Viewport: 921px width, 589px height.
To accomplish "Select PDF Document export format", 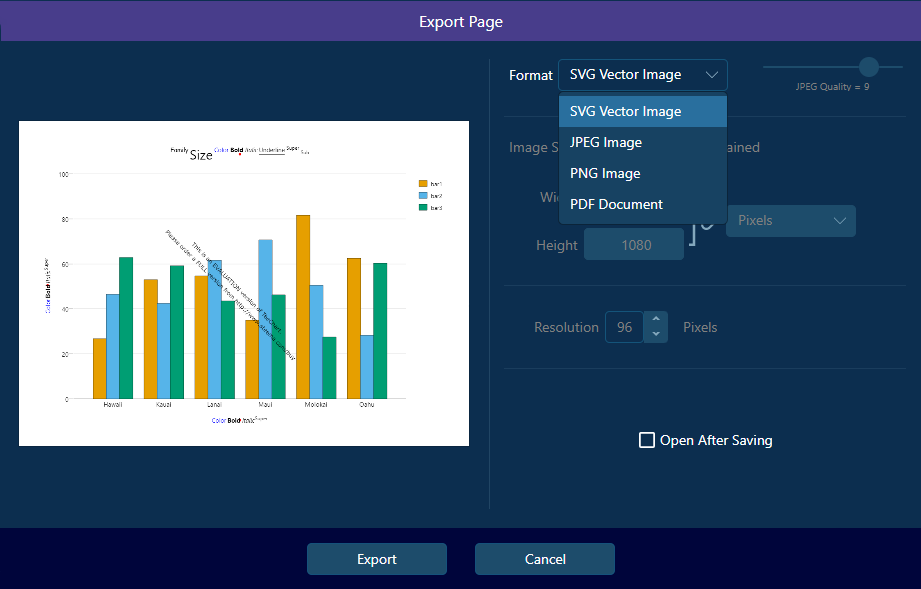I will pyautogui.click(x=643, y=204).
